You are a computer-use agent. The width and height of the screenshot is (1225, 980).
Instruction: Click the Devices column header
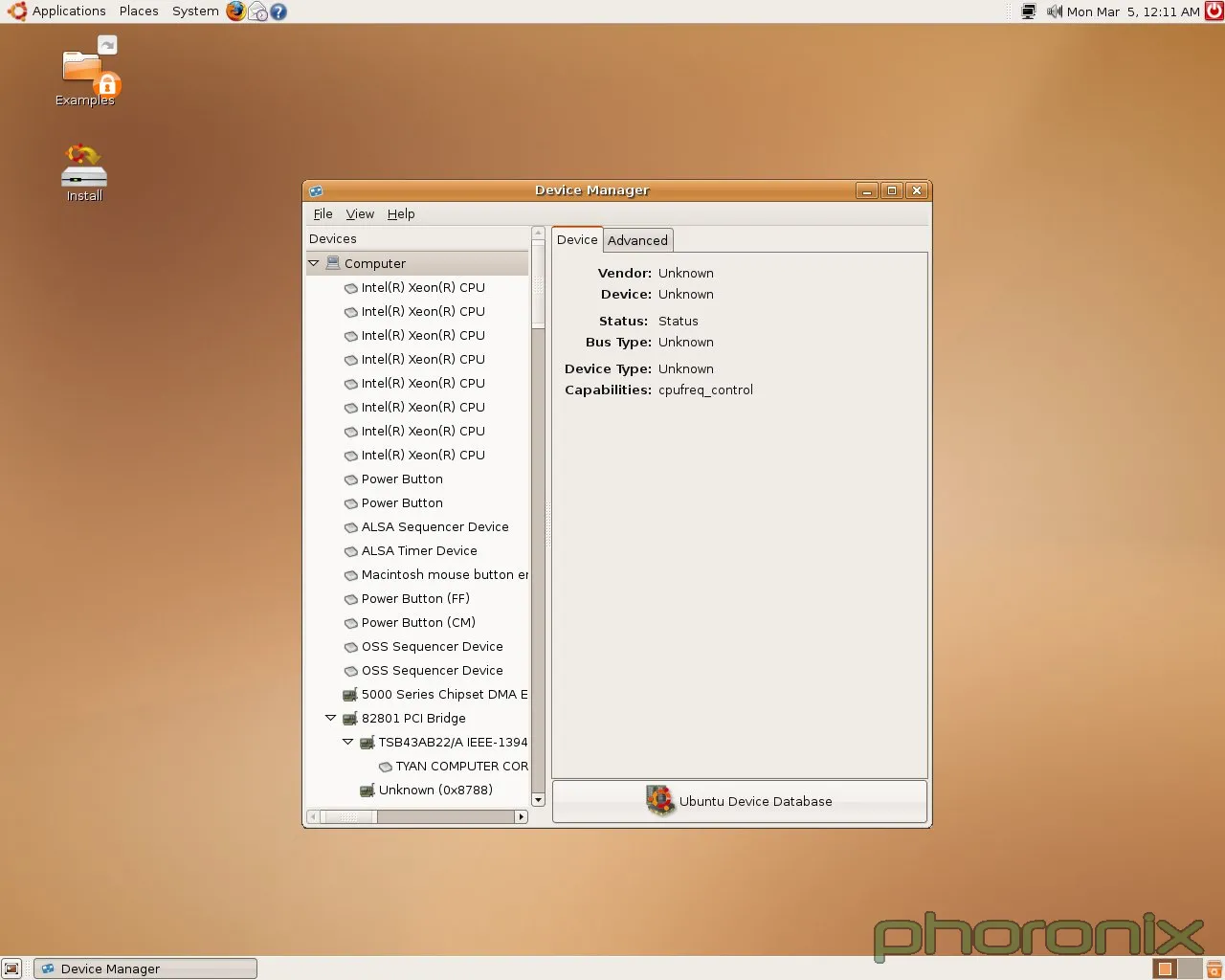coord(417,239)
